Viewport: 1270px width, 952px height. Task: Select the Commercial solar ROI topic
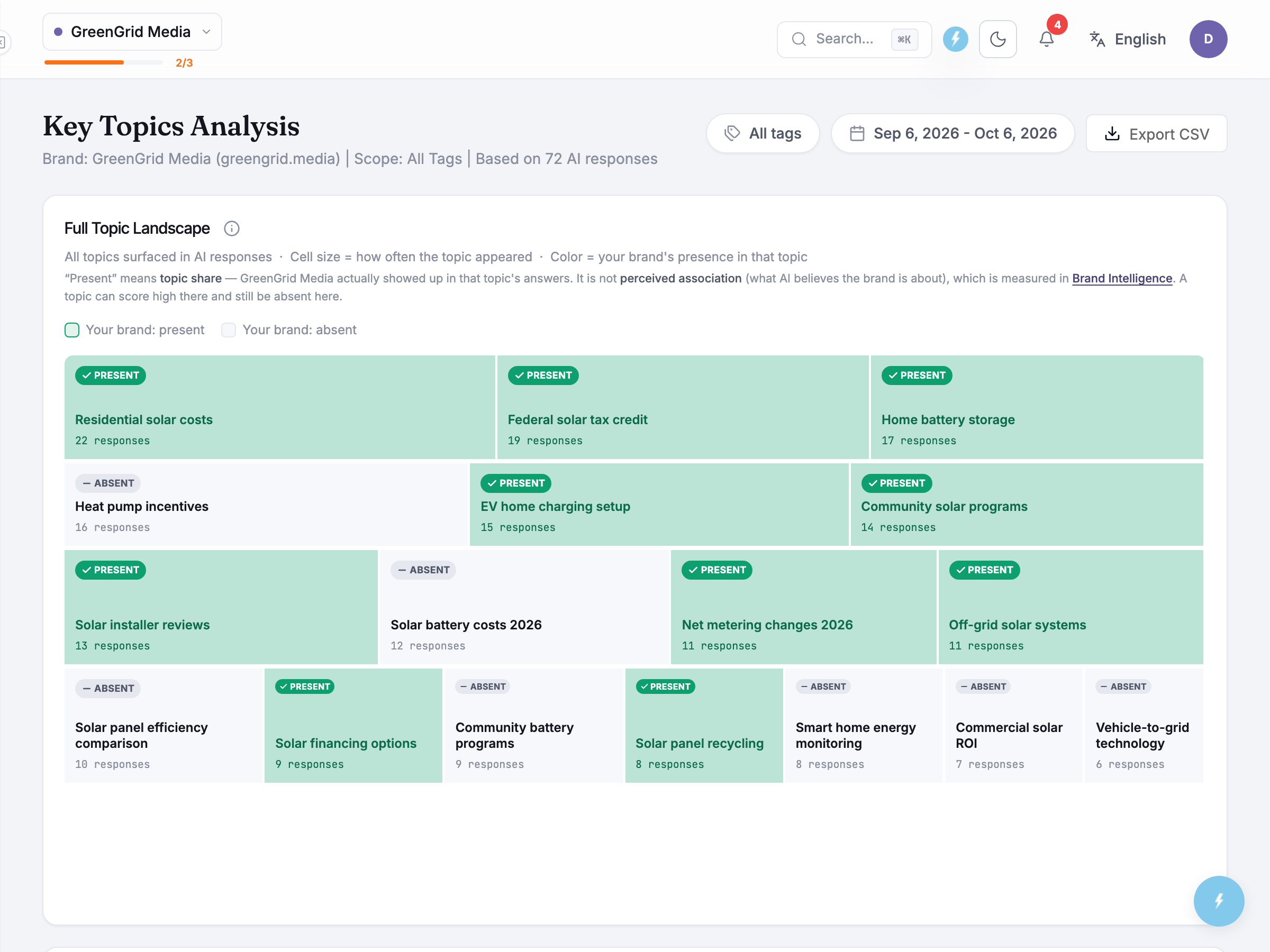1013,725
